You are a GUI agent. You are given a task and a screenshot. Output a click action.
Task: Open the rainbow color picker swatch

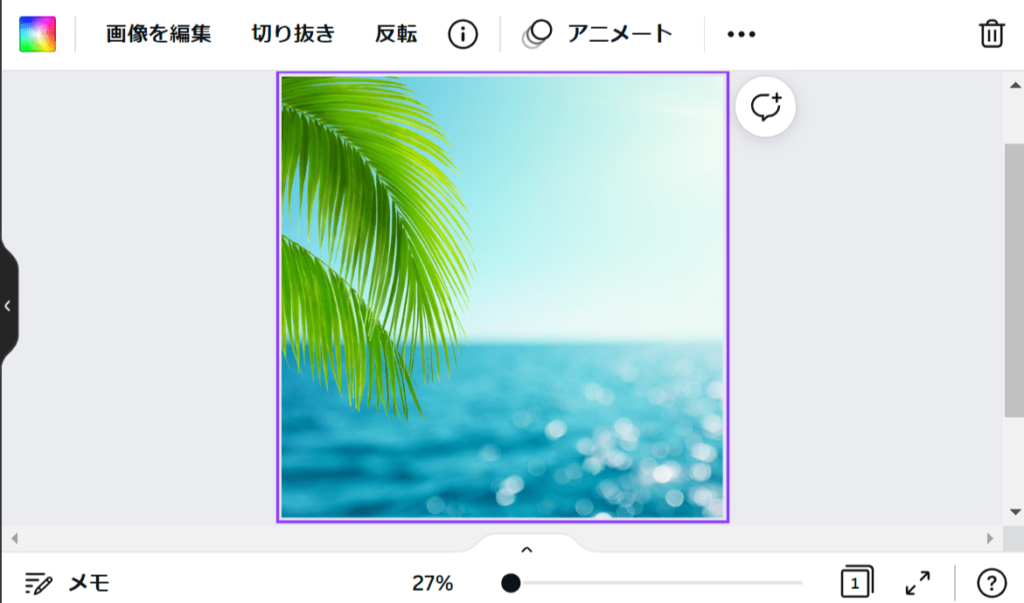click(37, 34)
